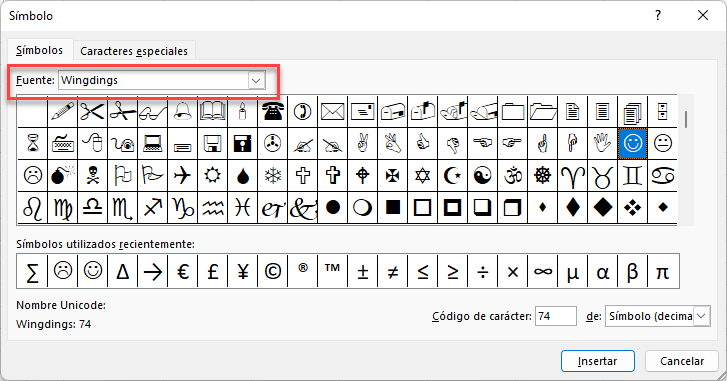Choose the raised open hand symbol
Screen dimensions: 727x381
[x=603, y=144]
